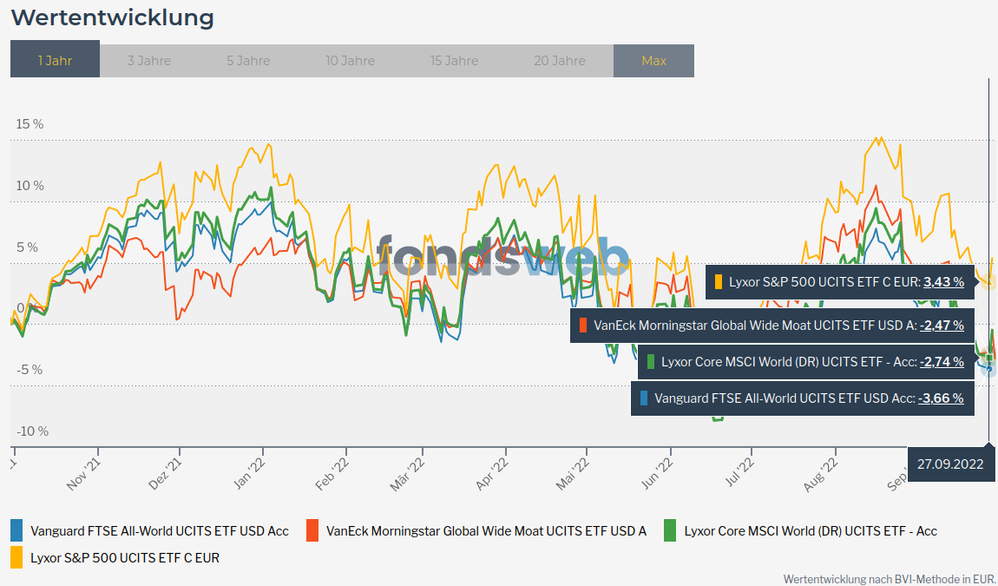Viewport: 998px width, 586px height.
Task: Click Lyxor S&P 500 UCITS legend label
Action: [125, 557]
